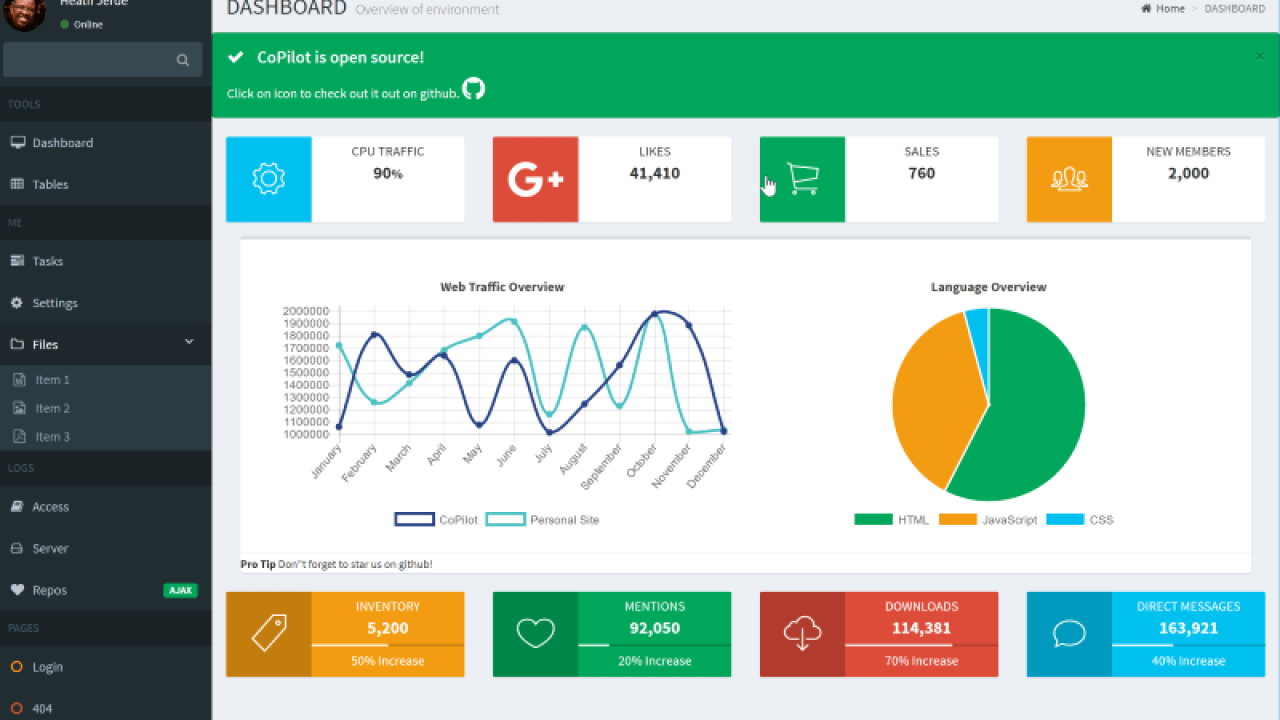
Task: Open the Tasks page
Action: point(48,261)
